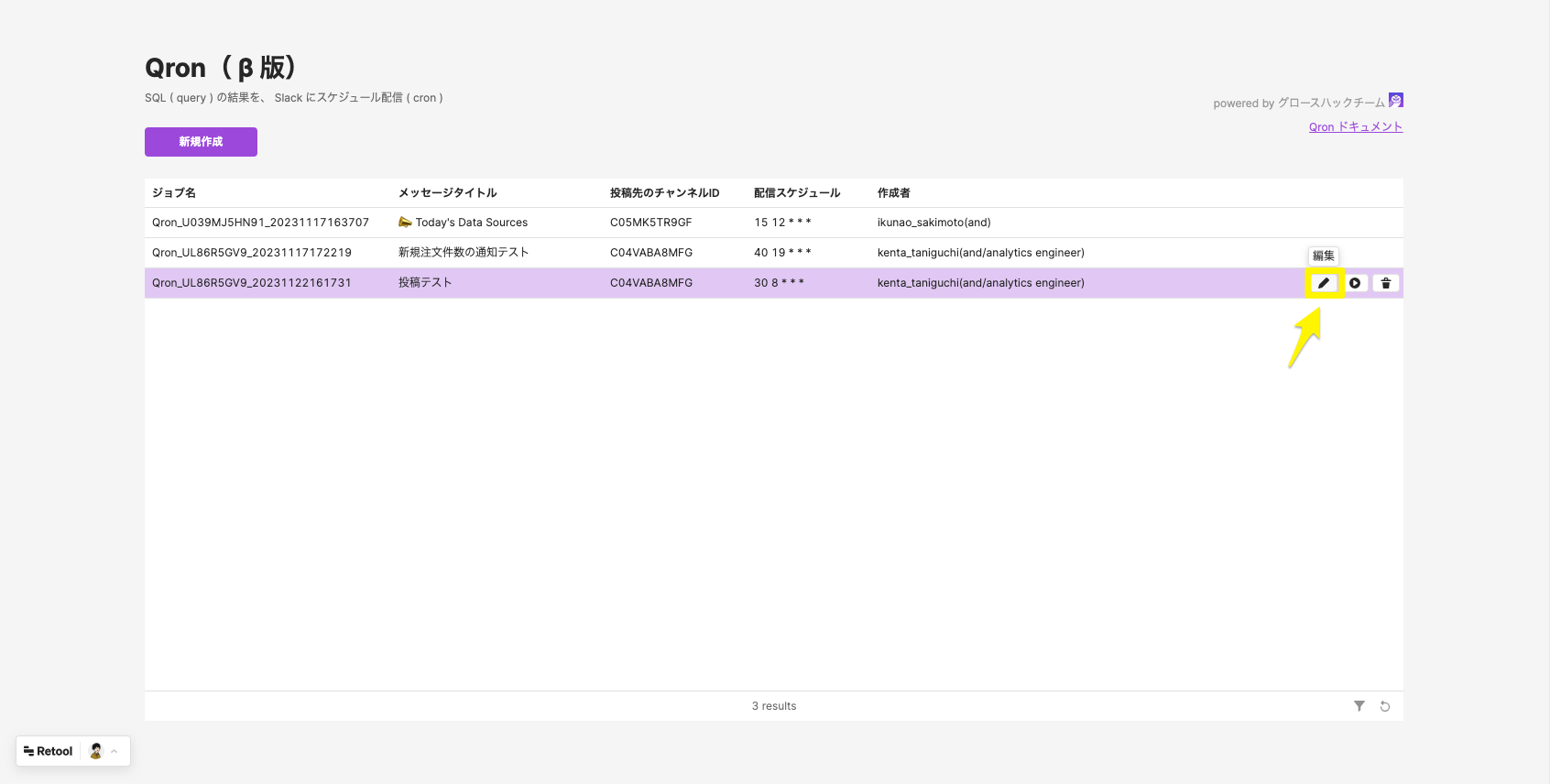Image resolution: width=1550 pixels, height=784 pixels.
Task: Click the user avatar in the Retool bar
Action: coord(96,751)
